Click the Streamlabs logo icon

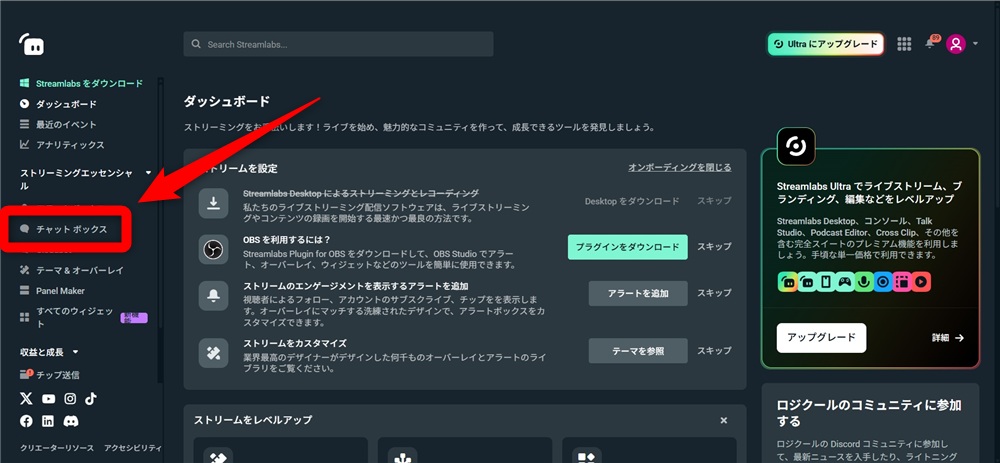coord(31,44)
